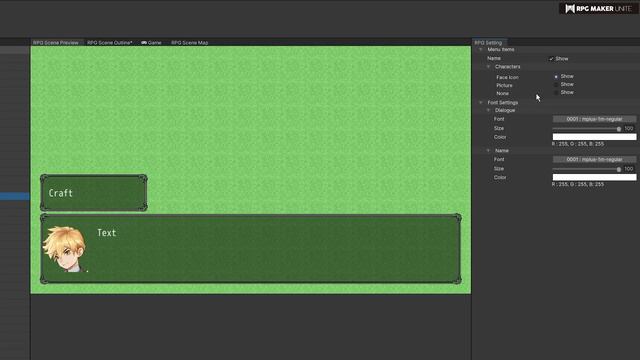
Task: Select the None Show radio button
Action: click(556, 93)
